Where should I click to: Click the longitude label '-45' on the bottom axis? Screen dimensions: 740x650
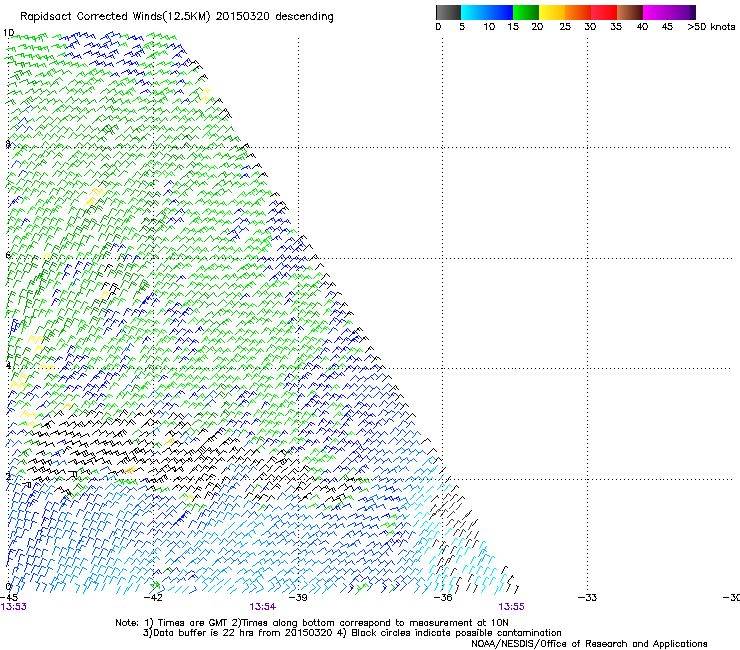coord(8,598)
